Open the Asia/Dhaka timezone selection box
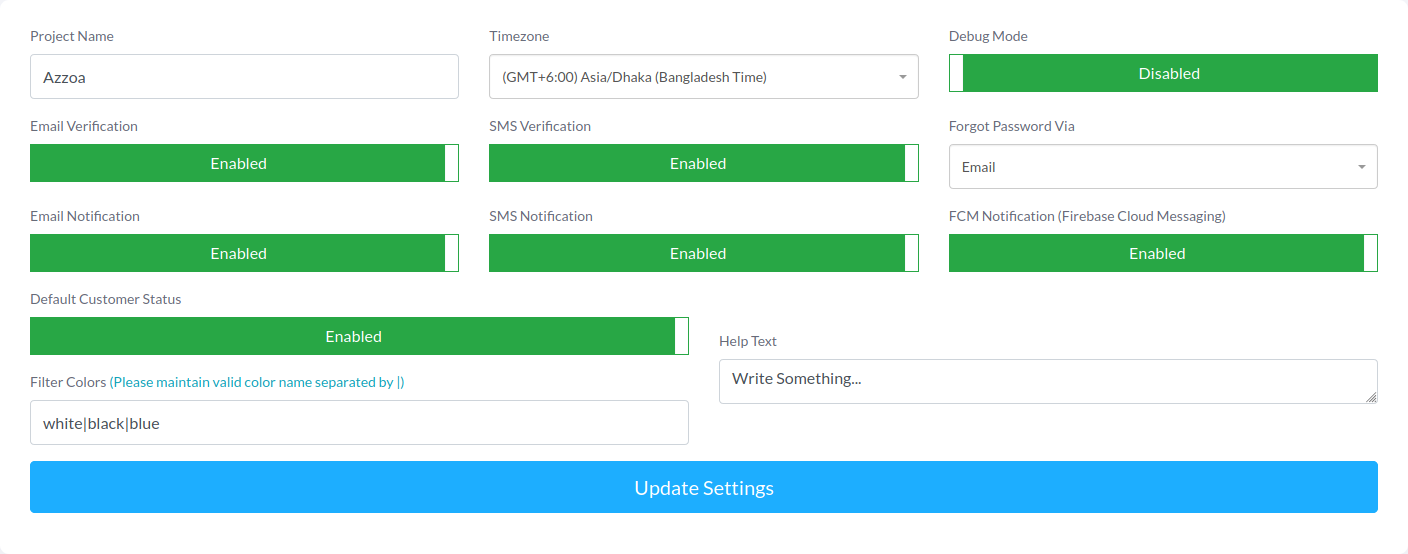 pos(690,77)
